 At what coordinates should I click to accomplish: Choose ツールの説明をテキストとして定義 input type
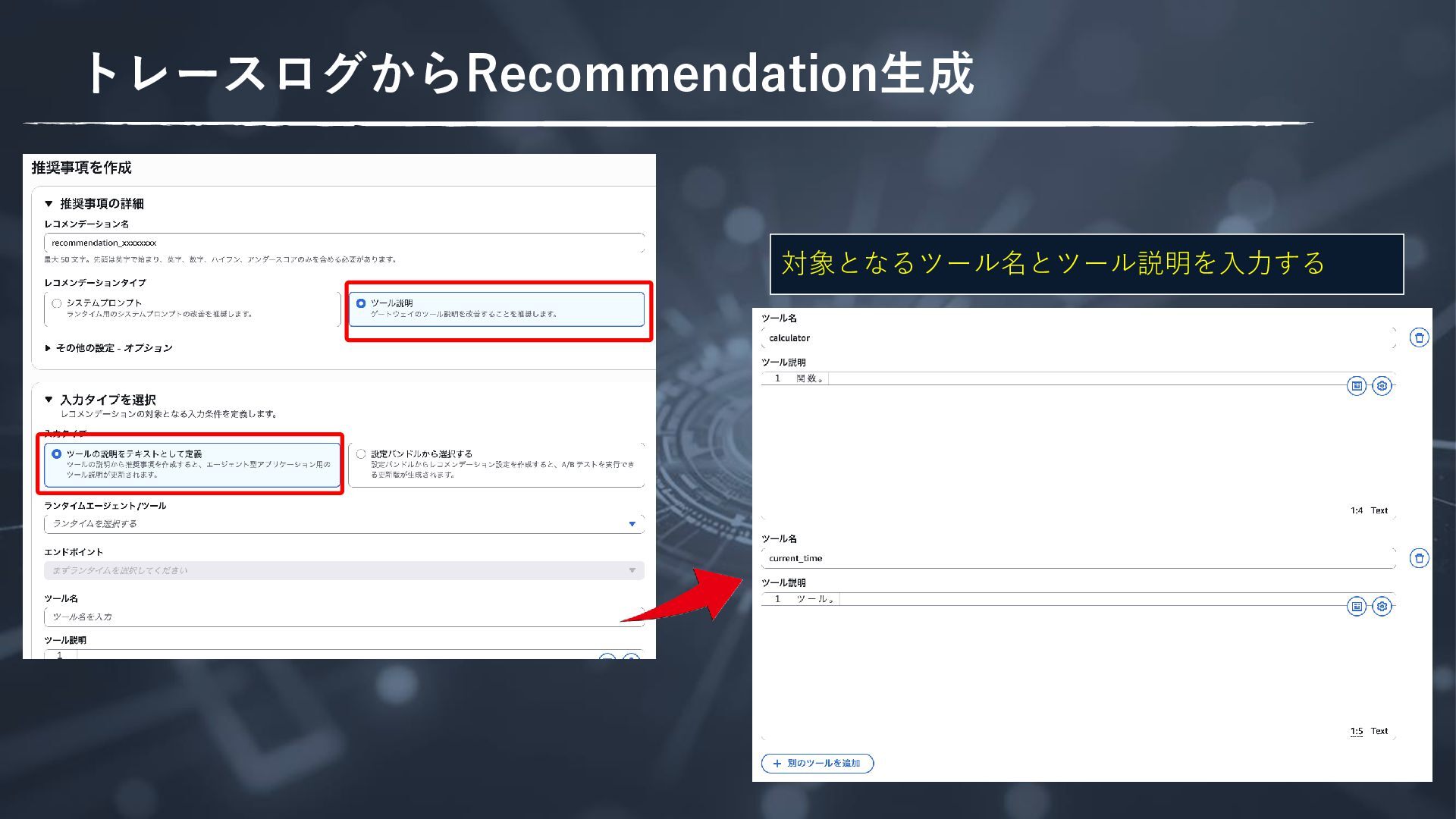pyautogui.click(x=57, y=454)
